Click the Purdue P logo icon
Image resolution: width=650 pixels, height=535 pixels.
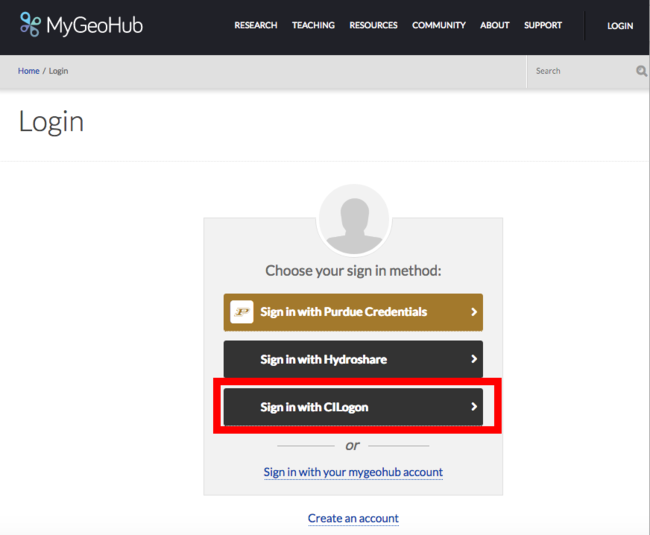point(241,312)
